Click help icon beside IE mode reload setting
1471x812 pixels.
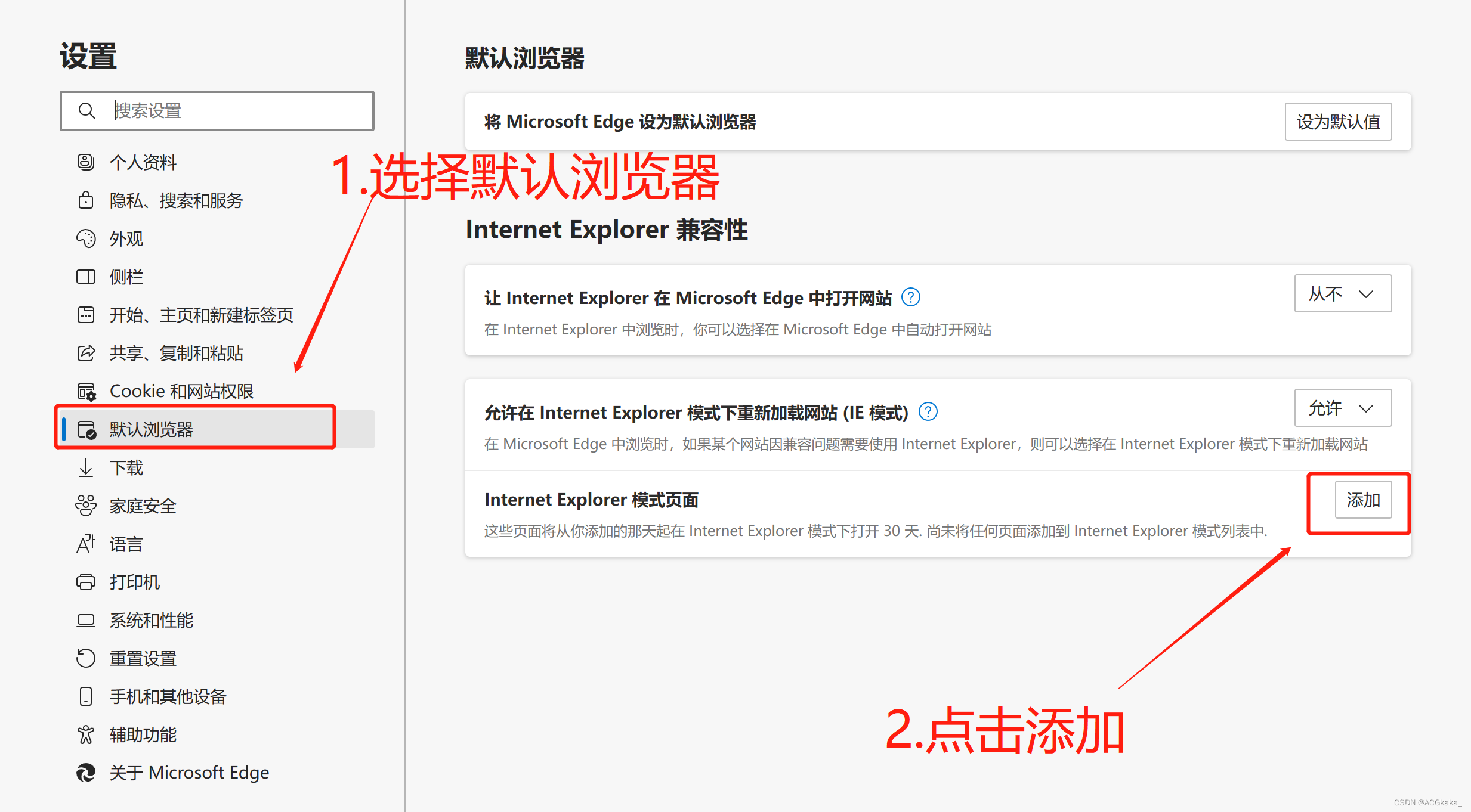(x=928, y=412)
